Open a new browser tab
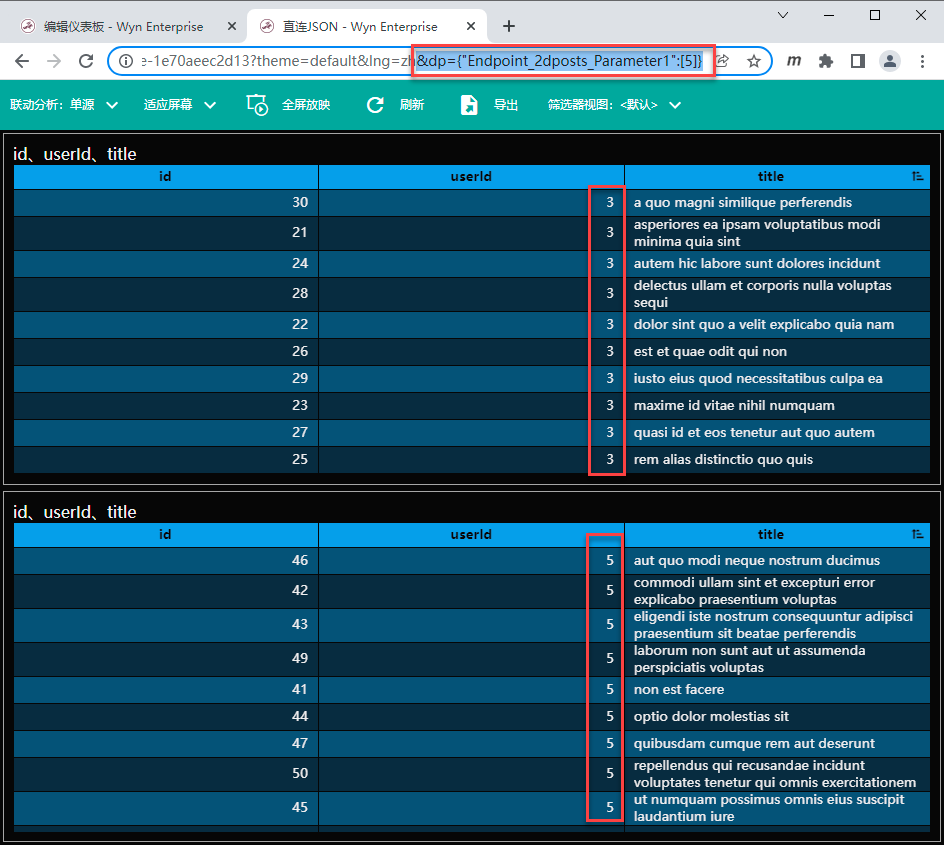This screenshot has height=845, width=944. (509, 26)
